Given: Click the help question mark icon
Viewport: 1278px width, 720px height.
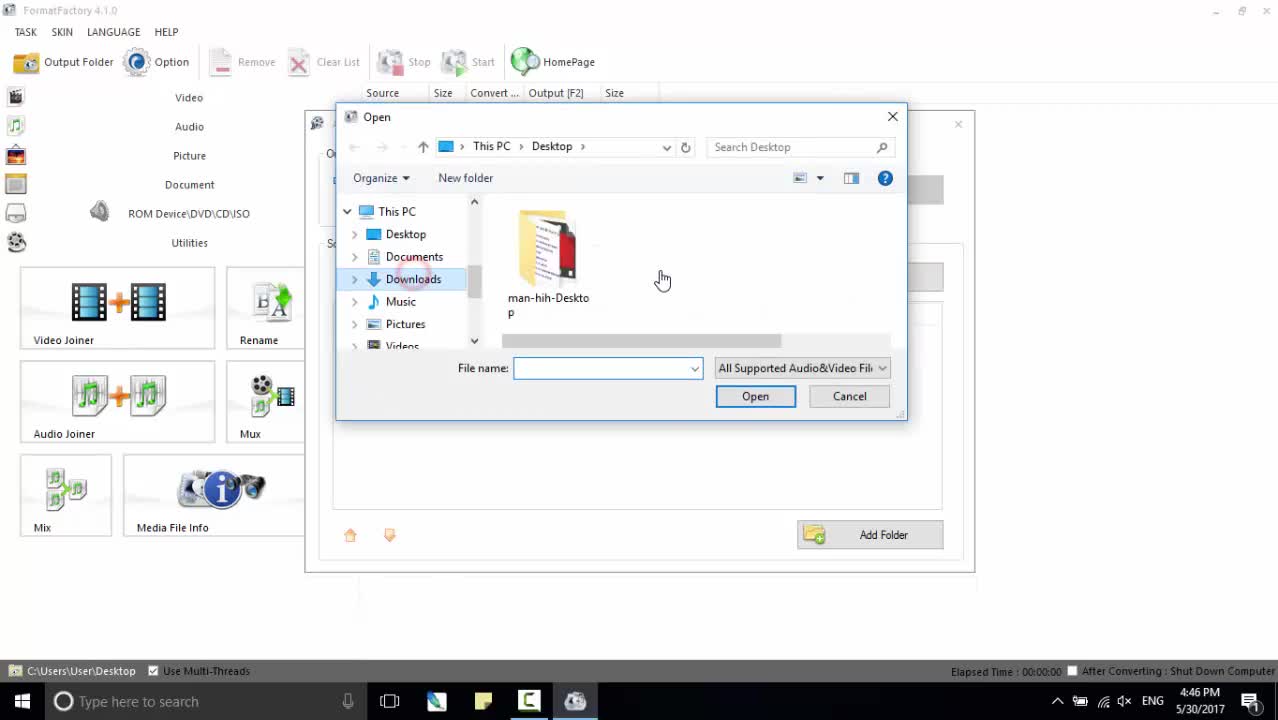Looking at the screenshot, I should (885, 178).
